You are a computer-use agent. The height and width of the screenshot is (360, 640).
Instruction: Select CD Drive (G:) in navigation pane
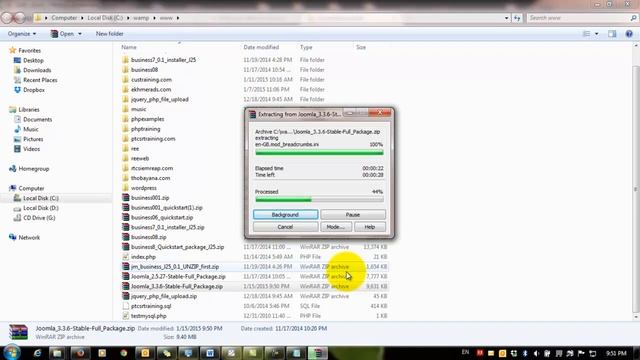tap(39, 218)
